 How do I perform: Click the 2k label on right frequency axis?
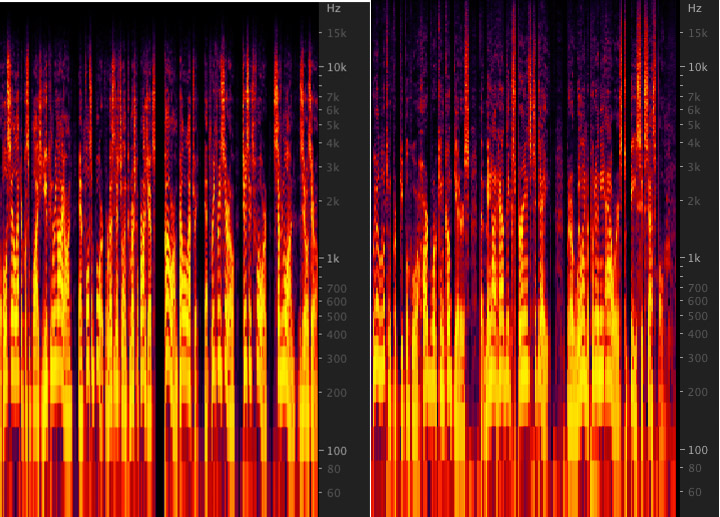[x=693, y=201]
